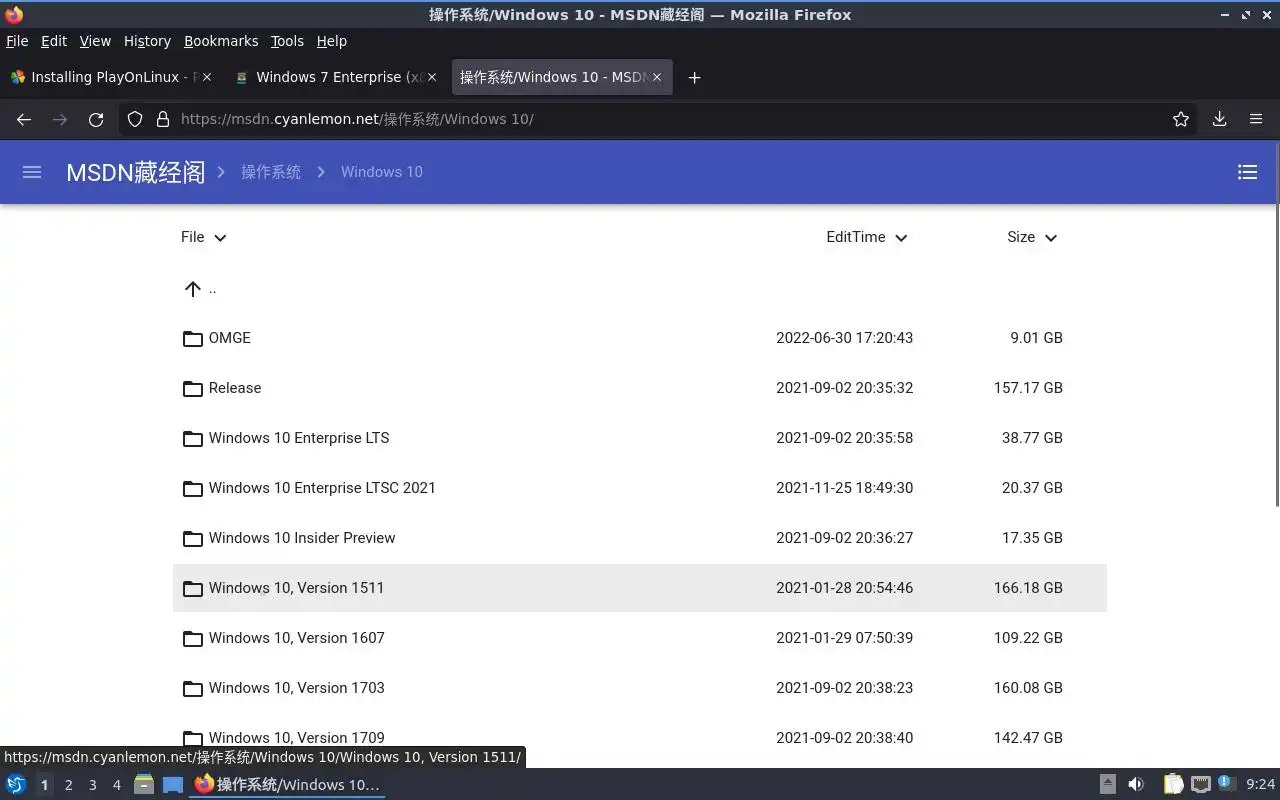This screenshot has height=800, width=1280.
Task: Open Windows 10 Enterprise LTS folder
Action: coord(299,438)
